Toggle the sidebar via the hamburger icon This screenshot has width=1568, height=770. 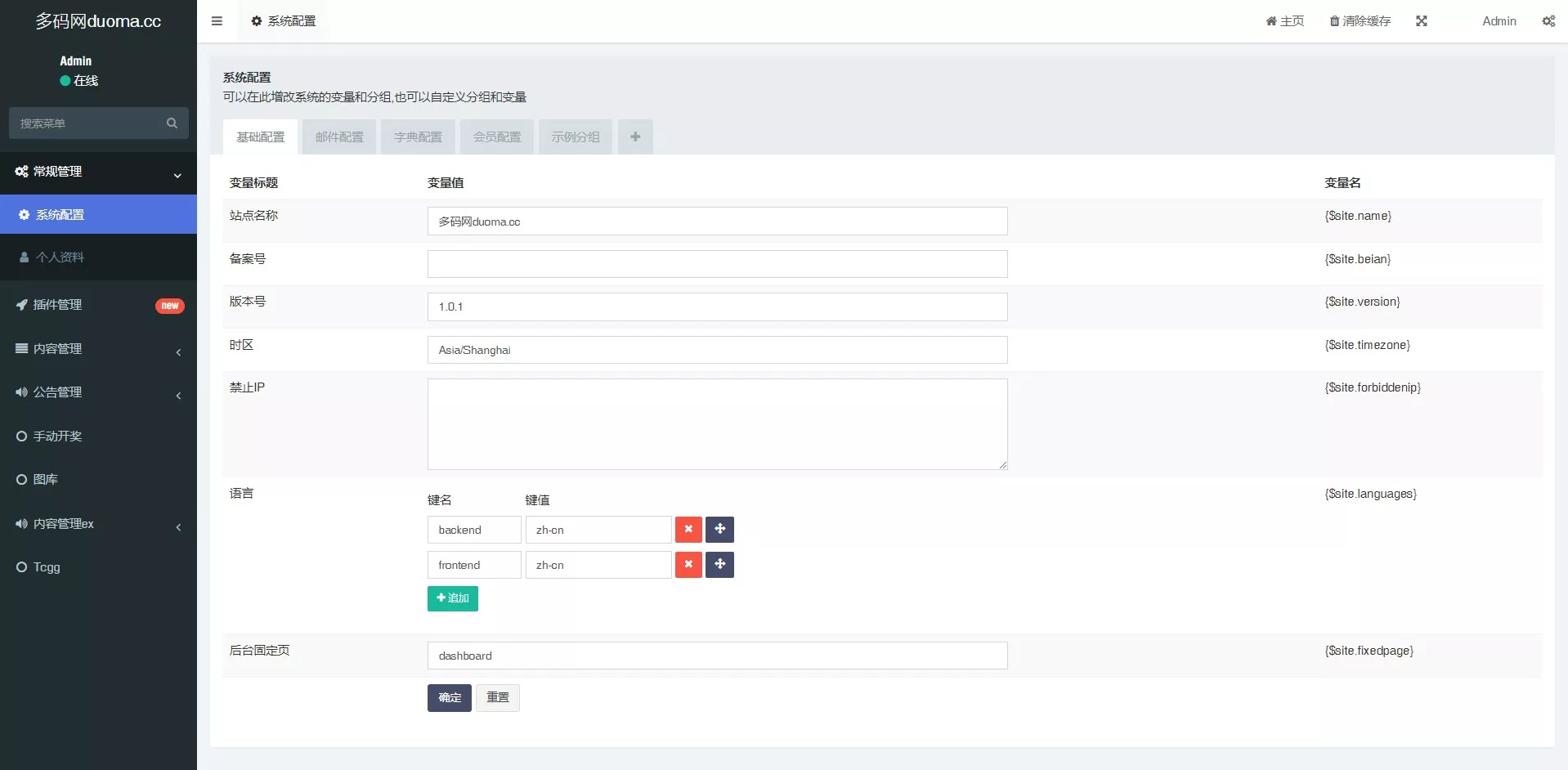(216, 20)
